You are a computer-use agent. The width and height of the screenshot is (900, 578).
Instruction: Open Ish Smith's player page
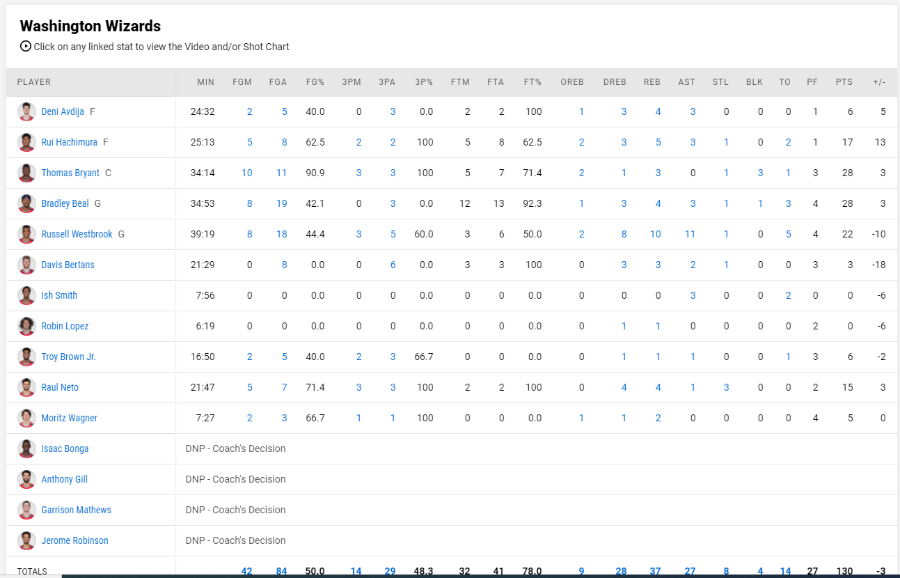[59, 295]
